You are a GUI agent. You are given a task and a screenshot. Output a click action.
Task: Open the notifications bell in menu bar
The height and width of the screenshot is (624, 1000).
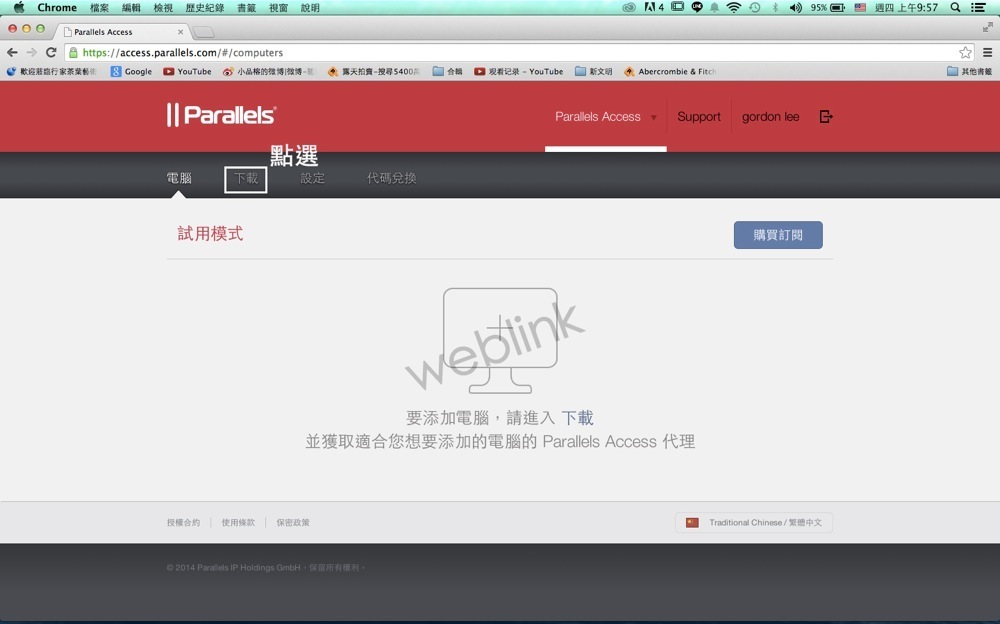click(x=714, y=8)
